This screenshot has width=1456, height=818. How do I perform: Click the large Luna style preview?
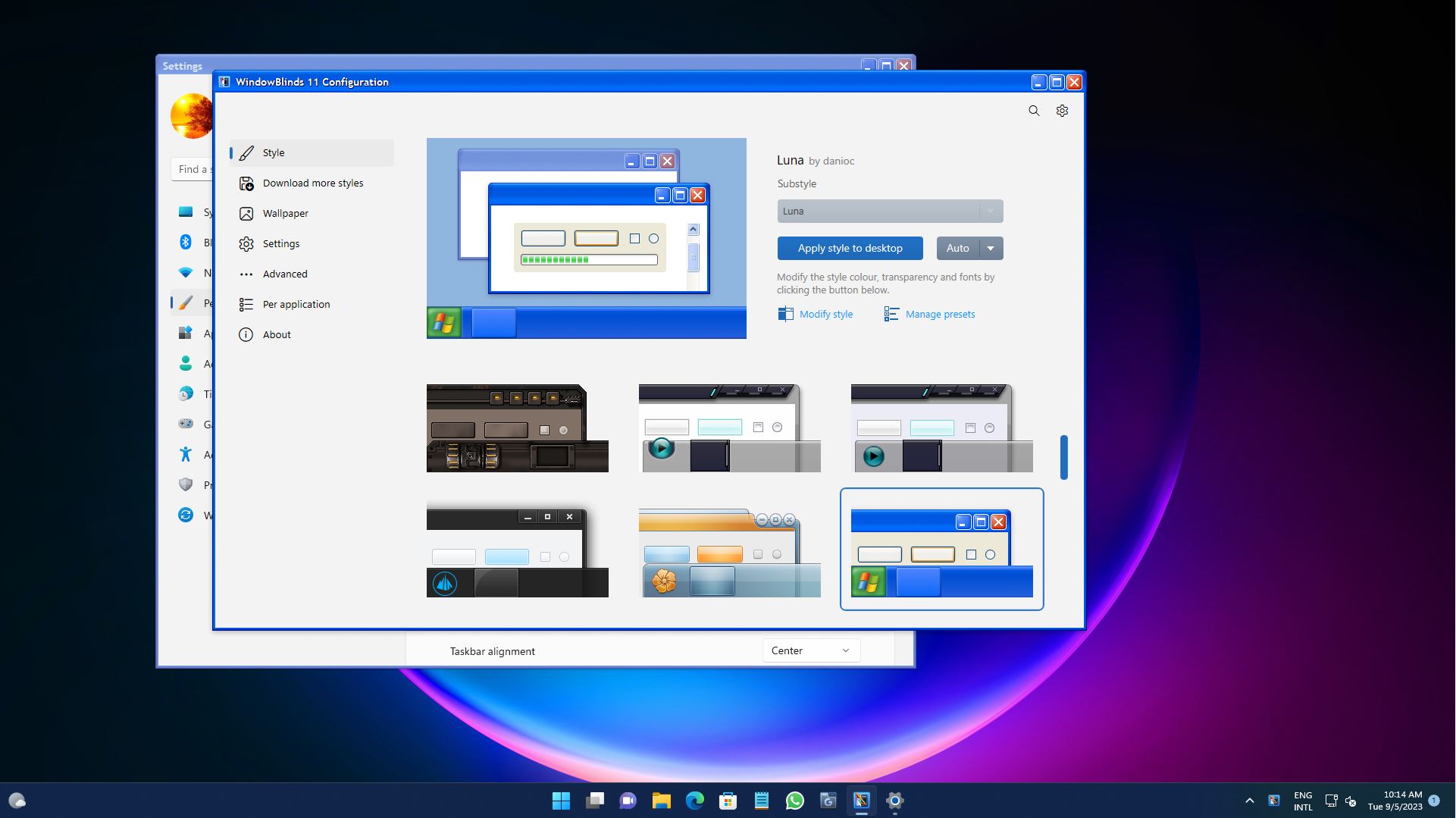(586, 238)
